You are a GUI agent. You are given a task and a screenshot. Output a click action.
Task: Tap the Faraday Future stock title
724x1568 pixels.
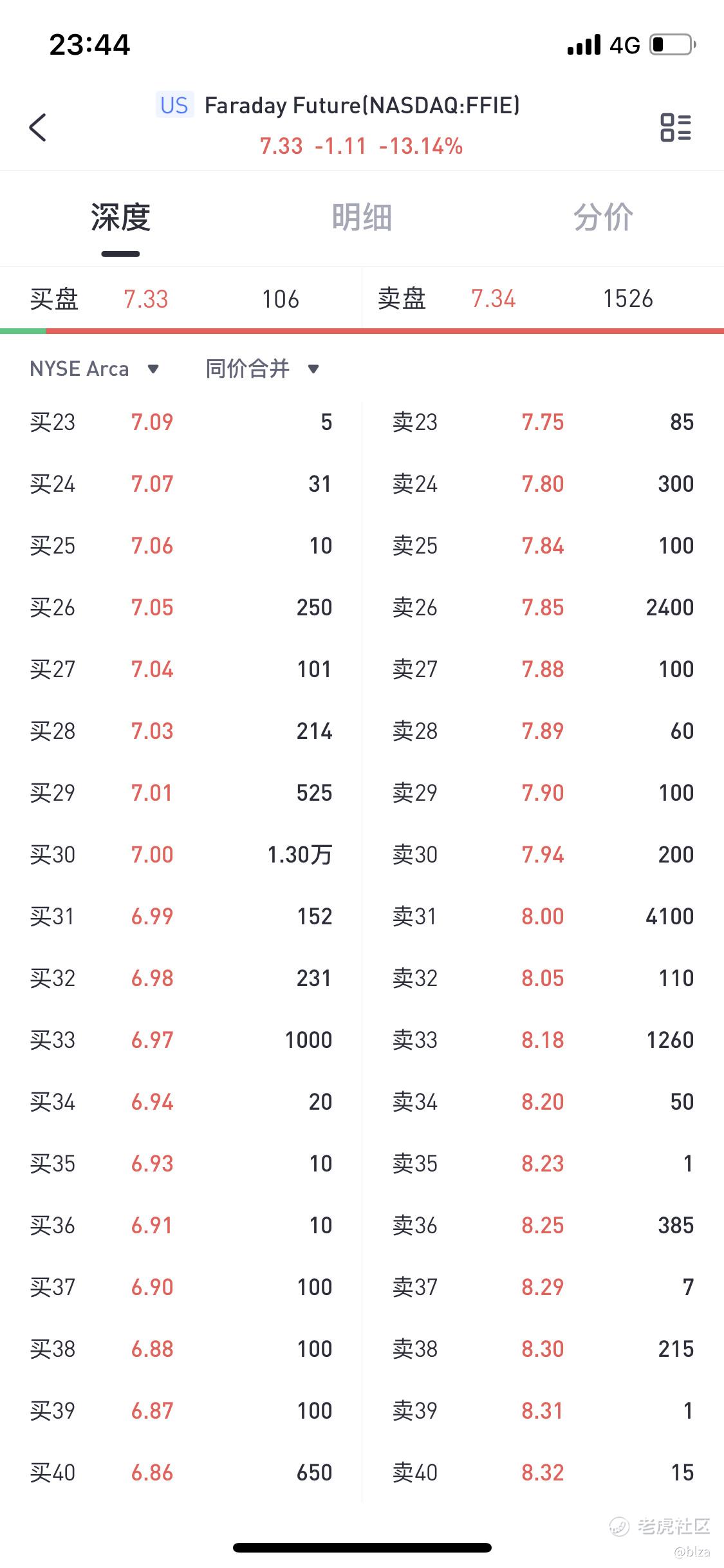click(362, 106)
